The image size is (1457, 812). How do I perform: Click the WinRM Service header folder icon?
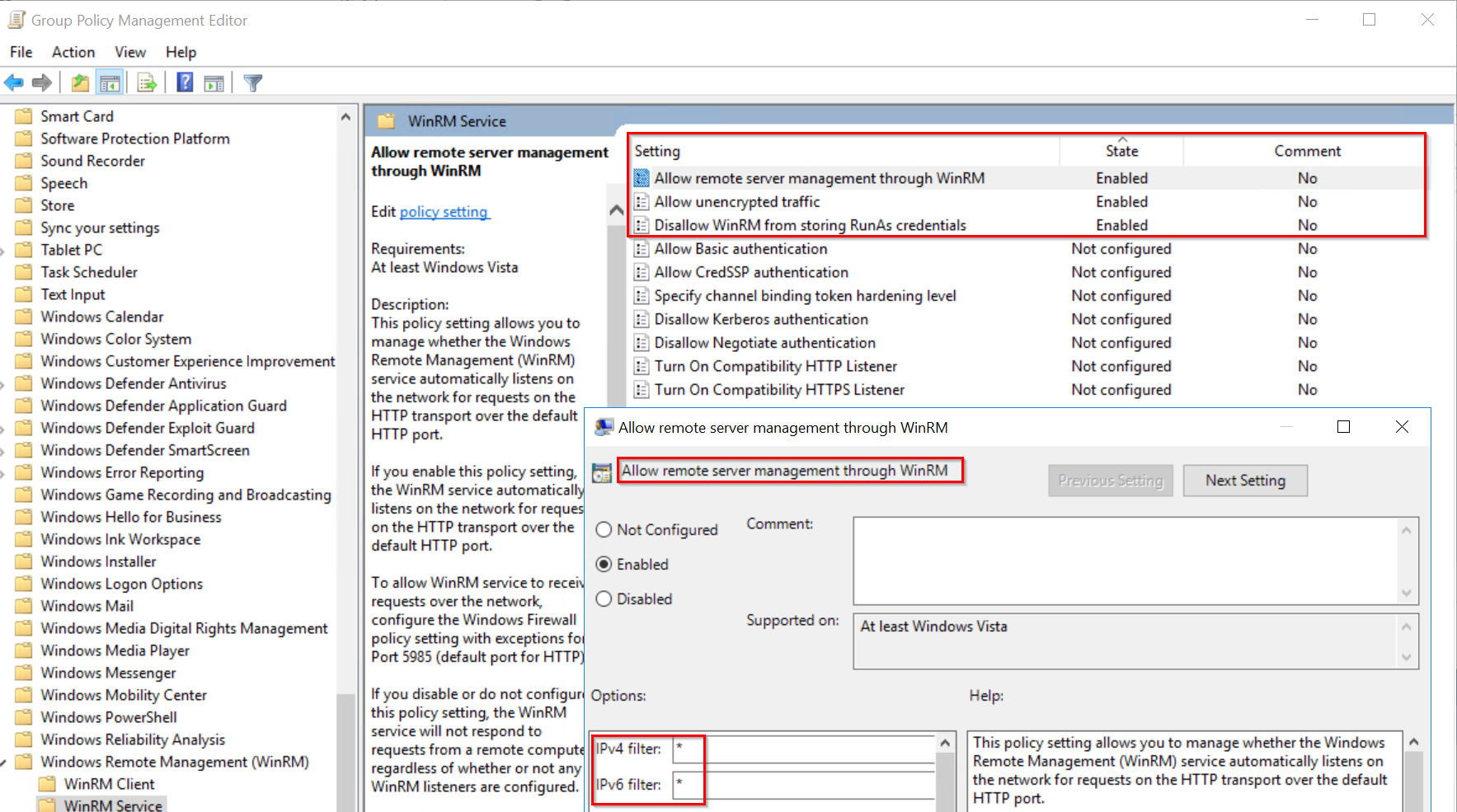(386, 121)
